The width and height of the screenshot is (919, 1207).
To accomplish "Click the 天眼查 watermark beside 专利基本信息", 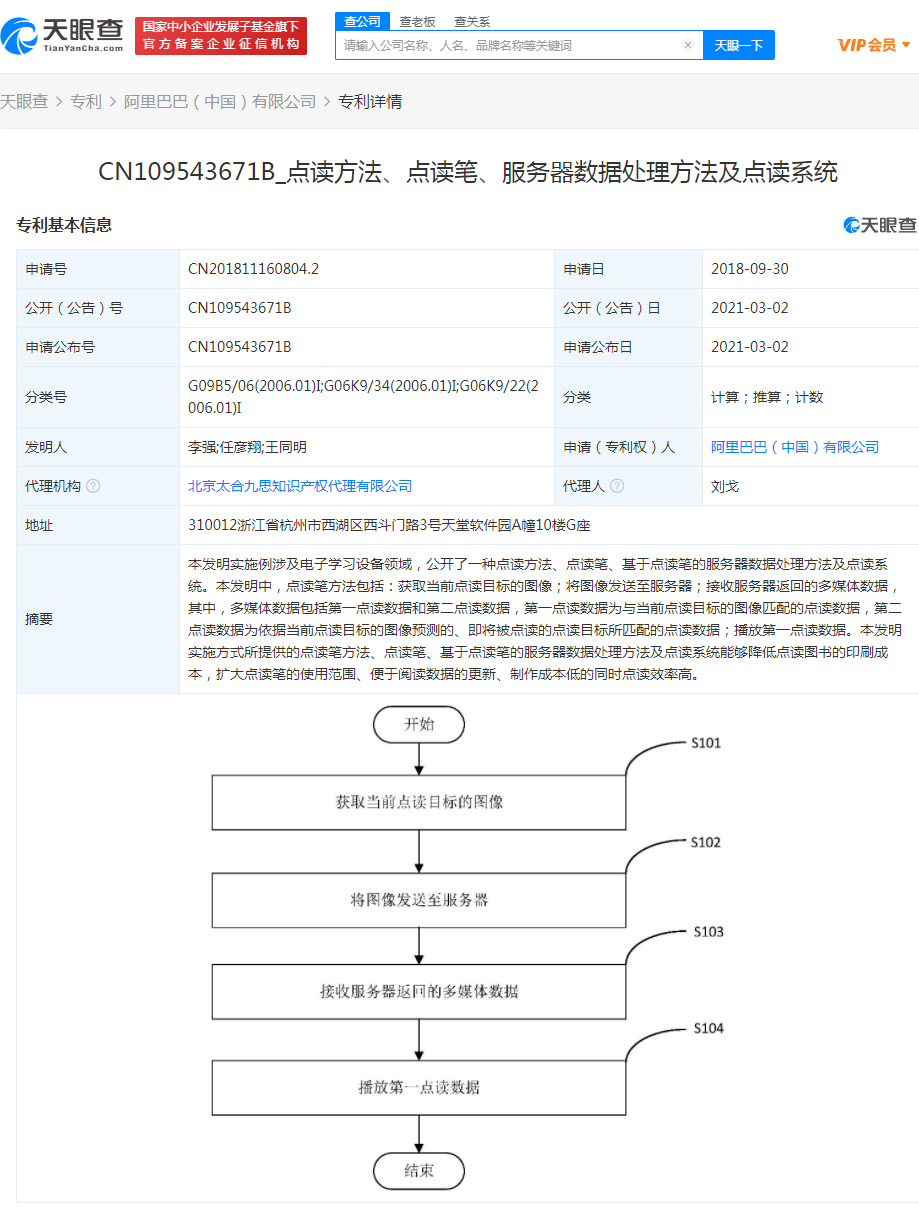I will tap(880, 226).
